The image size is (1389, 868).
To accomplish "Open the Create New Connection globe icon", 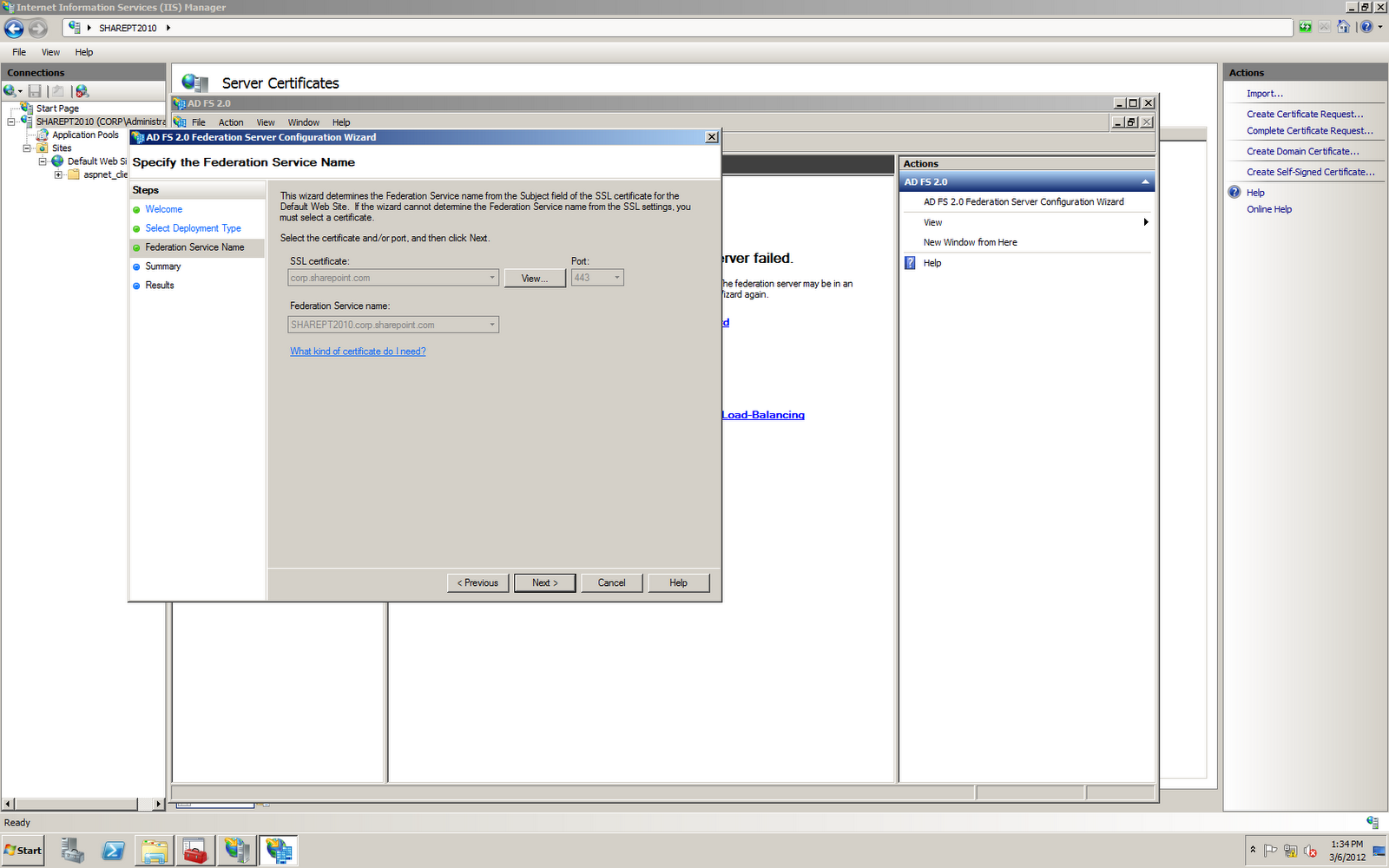I will coord(9,91).
